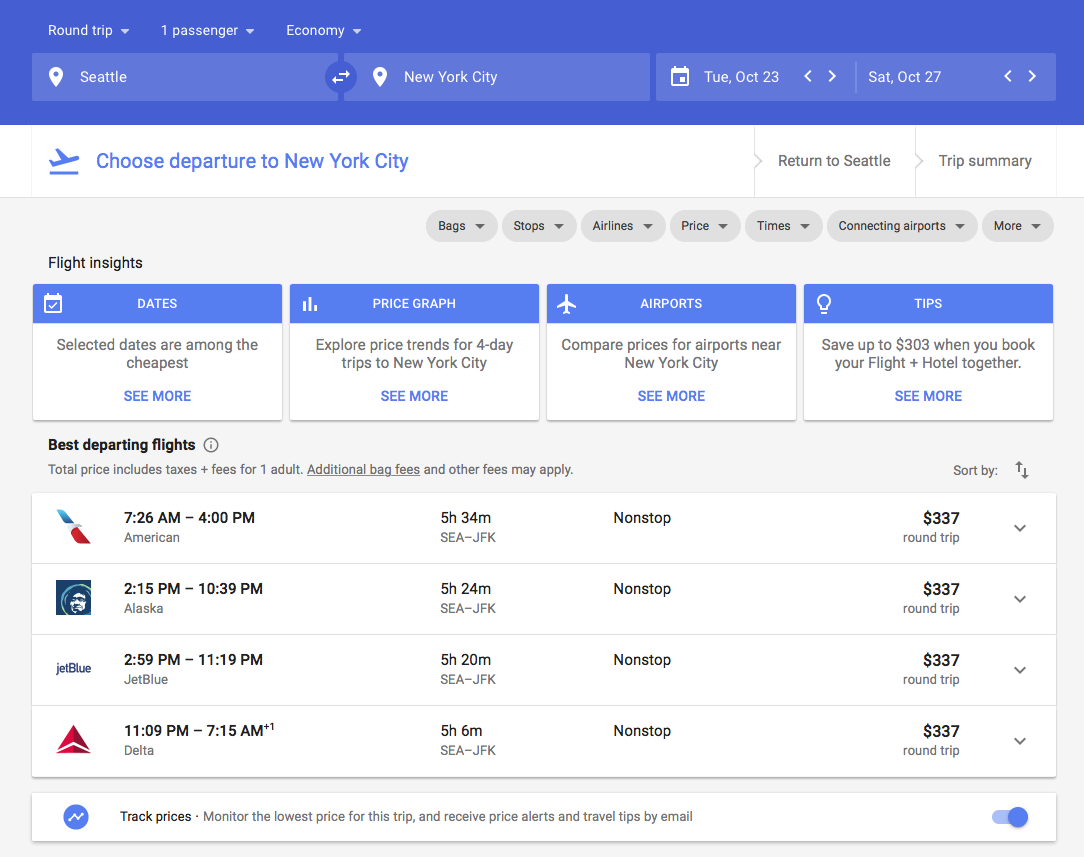1084x857 pixels.
Task: Open the Round trip dropdown
Action: 88,30
